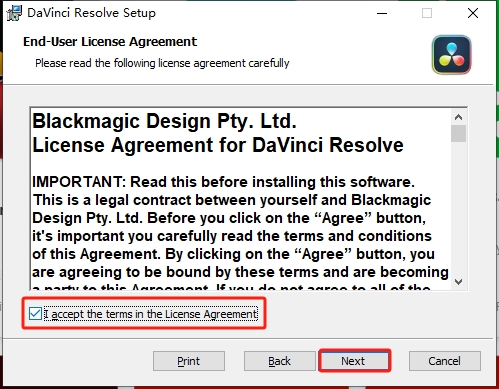Click the installer icon in title bar
The height and width of the screenshot is (389, 499).
tap(14, 13)
